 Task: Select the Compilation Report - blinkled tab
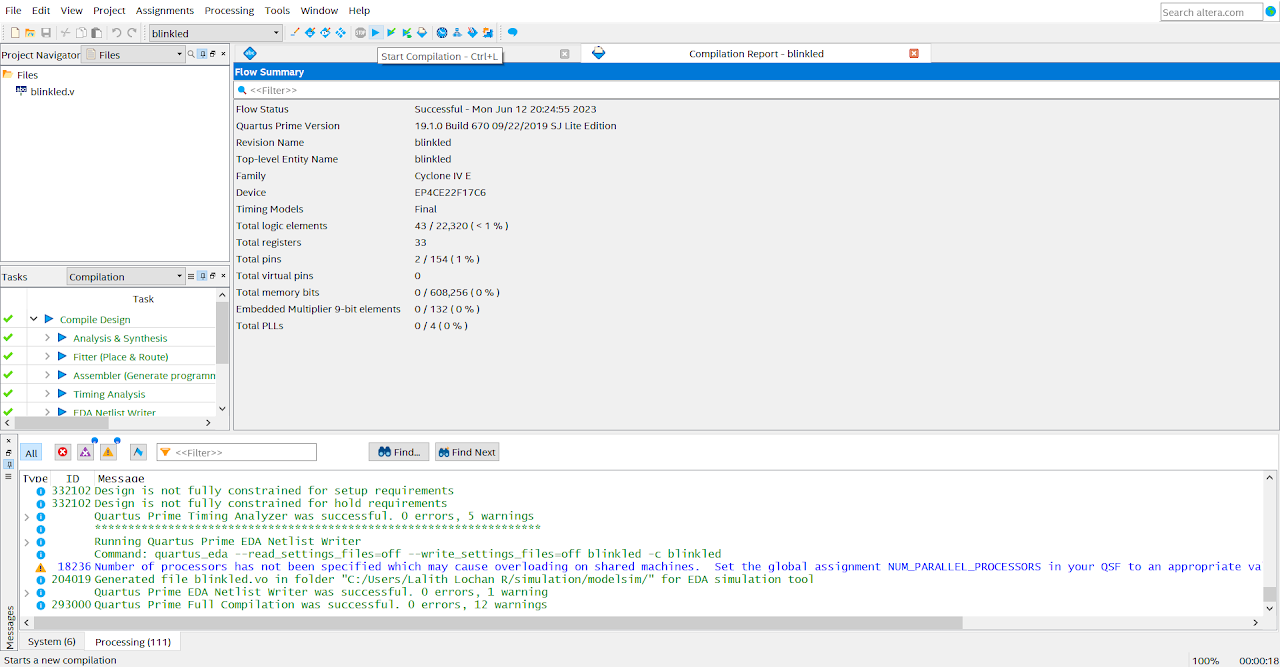756,53
